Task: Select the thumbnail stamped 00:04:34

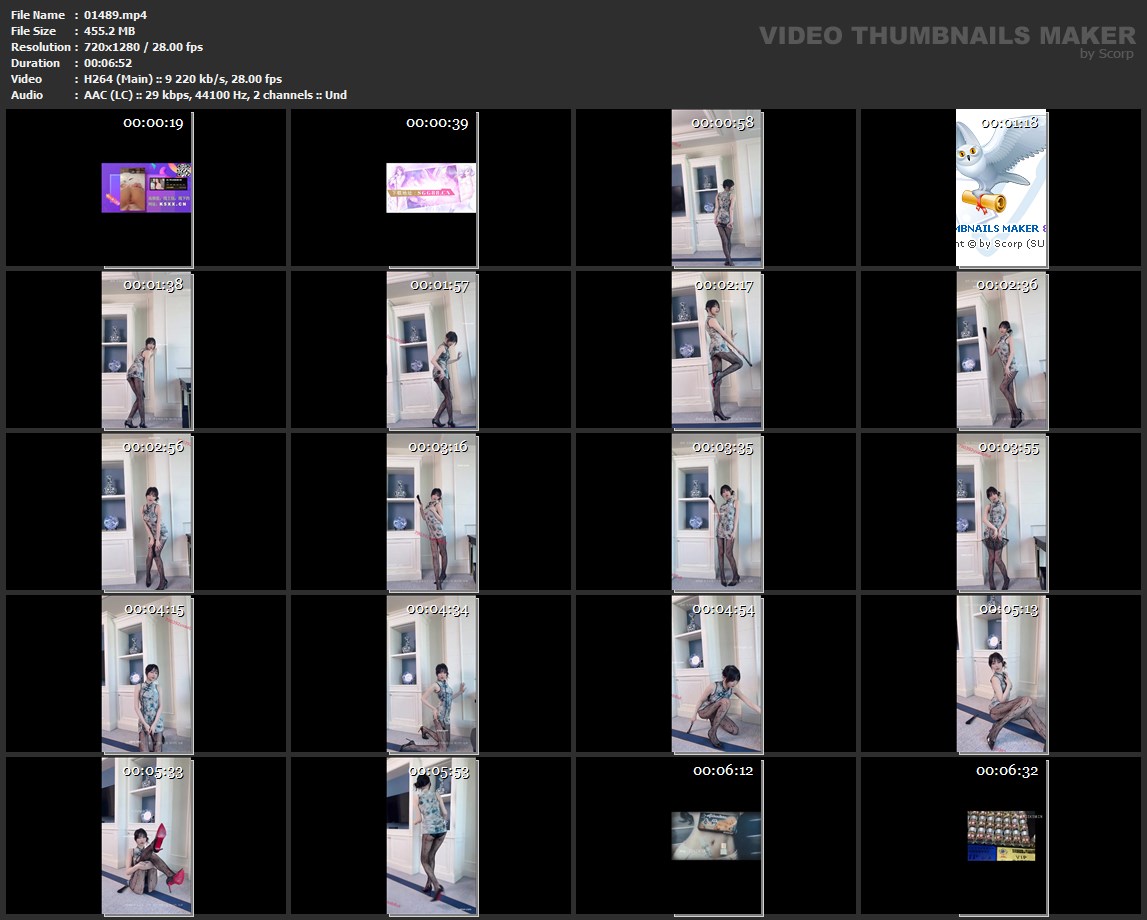Action: 432,675
